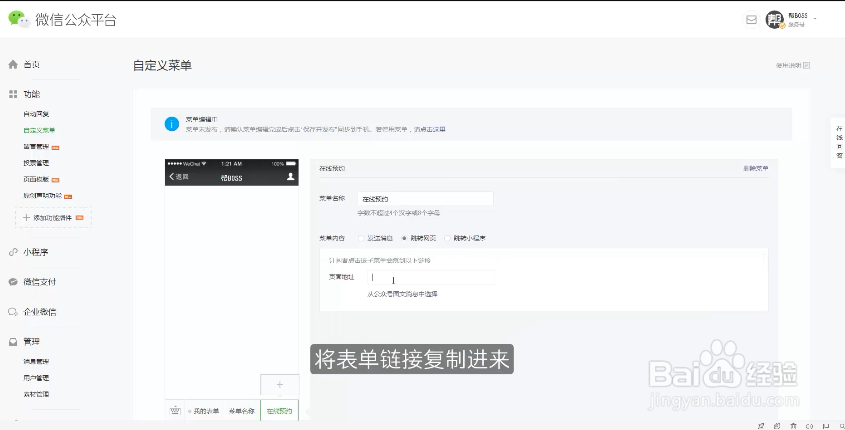The width and height of the screenshot is (845, 430).
Task: Select 菜单名称 menu tab
Action: (241, 411)
